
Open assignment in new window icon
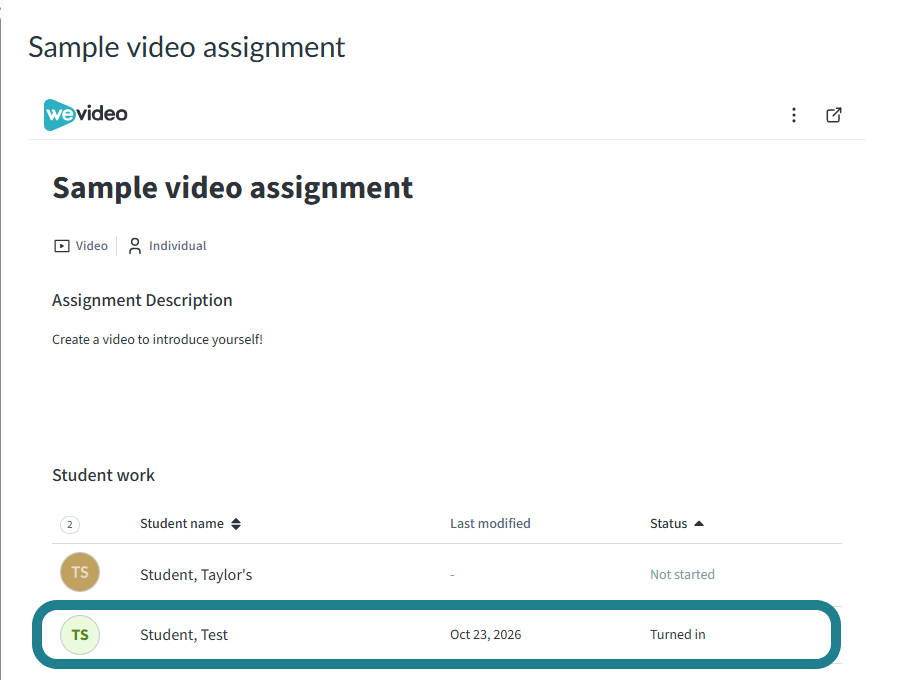(833, 115)
